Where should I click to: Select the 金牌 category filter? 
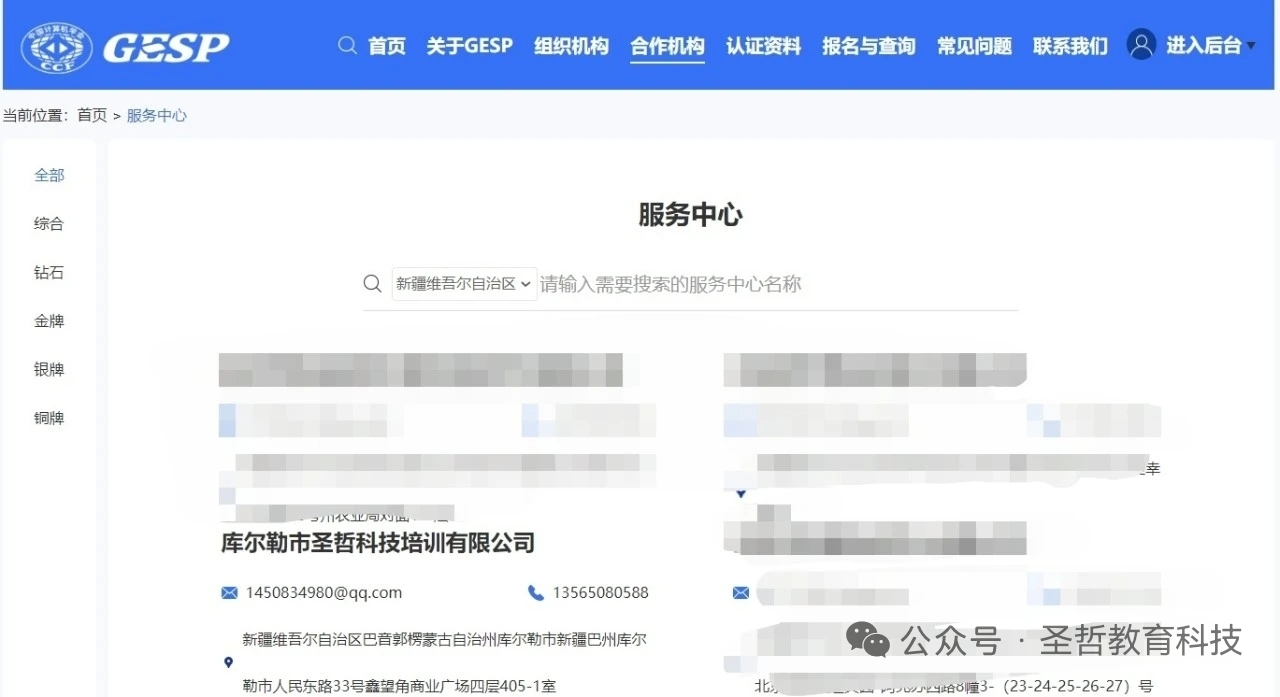point(49,321)
